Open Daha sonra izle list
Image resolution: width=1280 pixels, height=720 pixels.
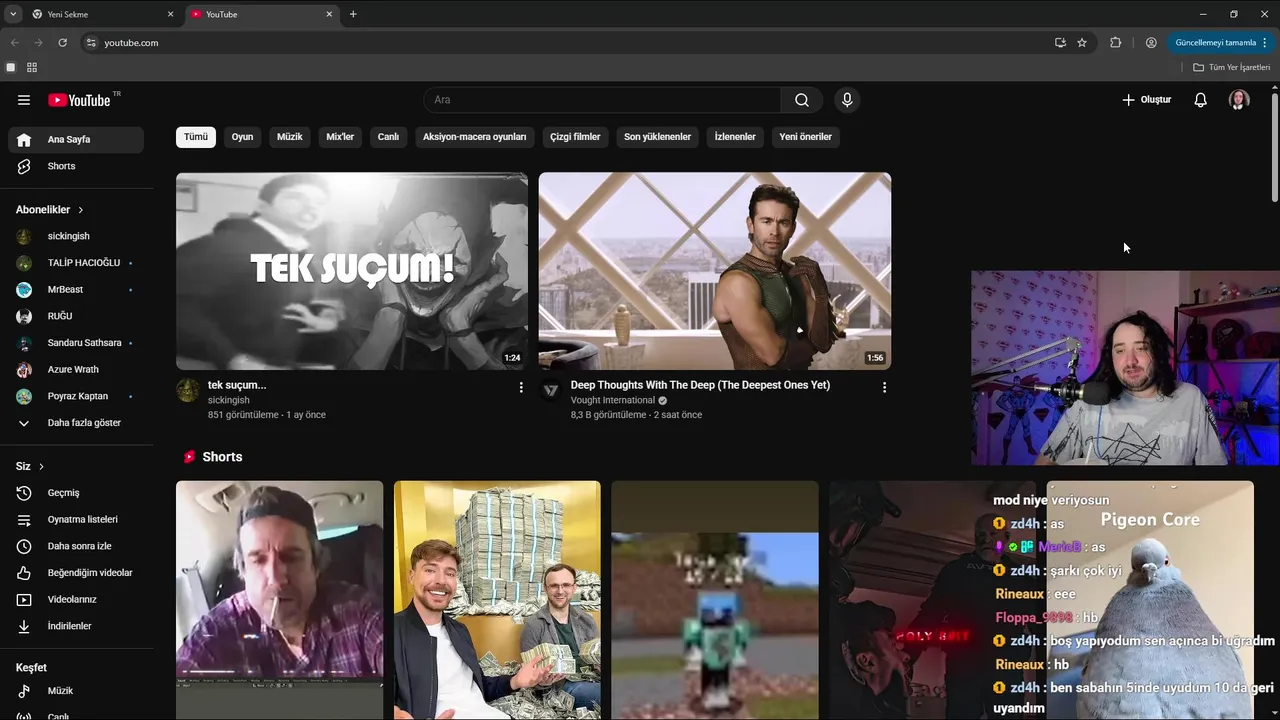click(76, 546)
